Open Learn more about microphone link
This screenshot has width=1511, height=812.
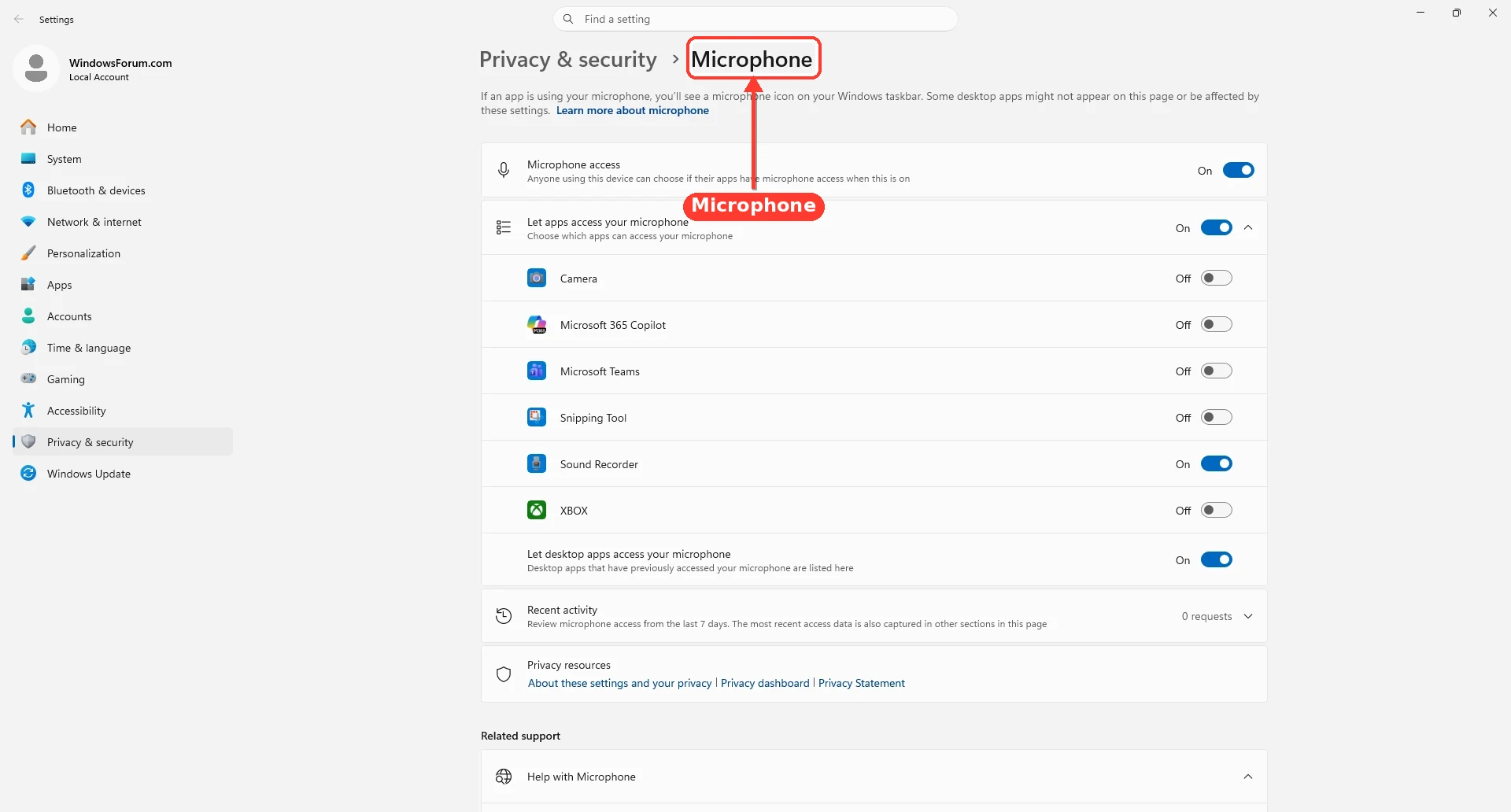pos(633,110)
